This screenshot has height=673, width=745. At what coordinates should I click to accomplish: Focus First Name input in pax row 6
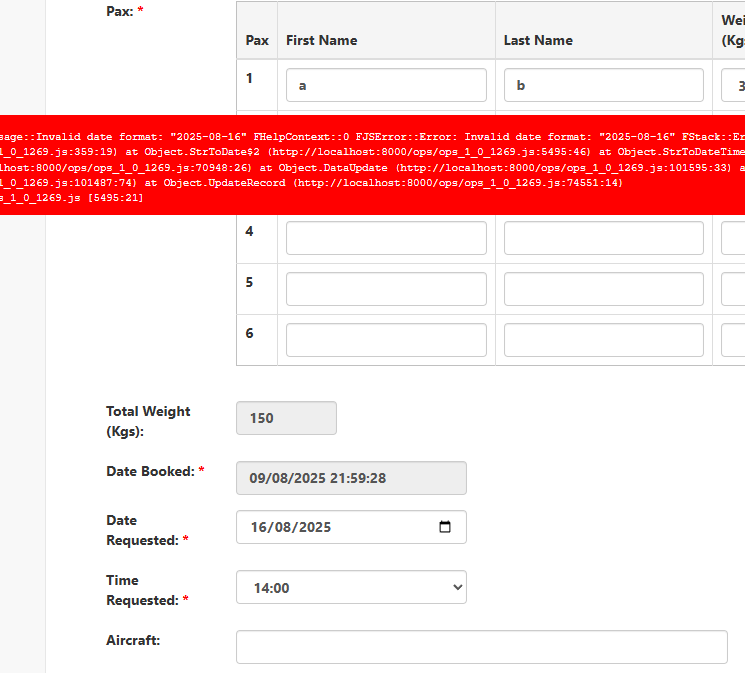[386, 340]
